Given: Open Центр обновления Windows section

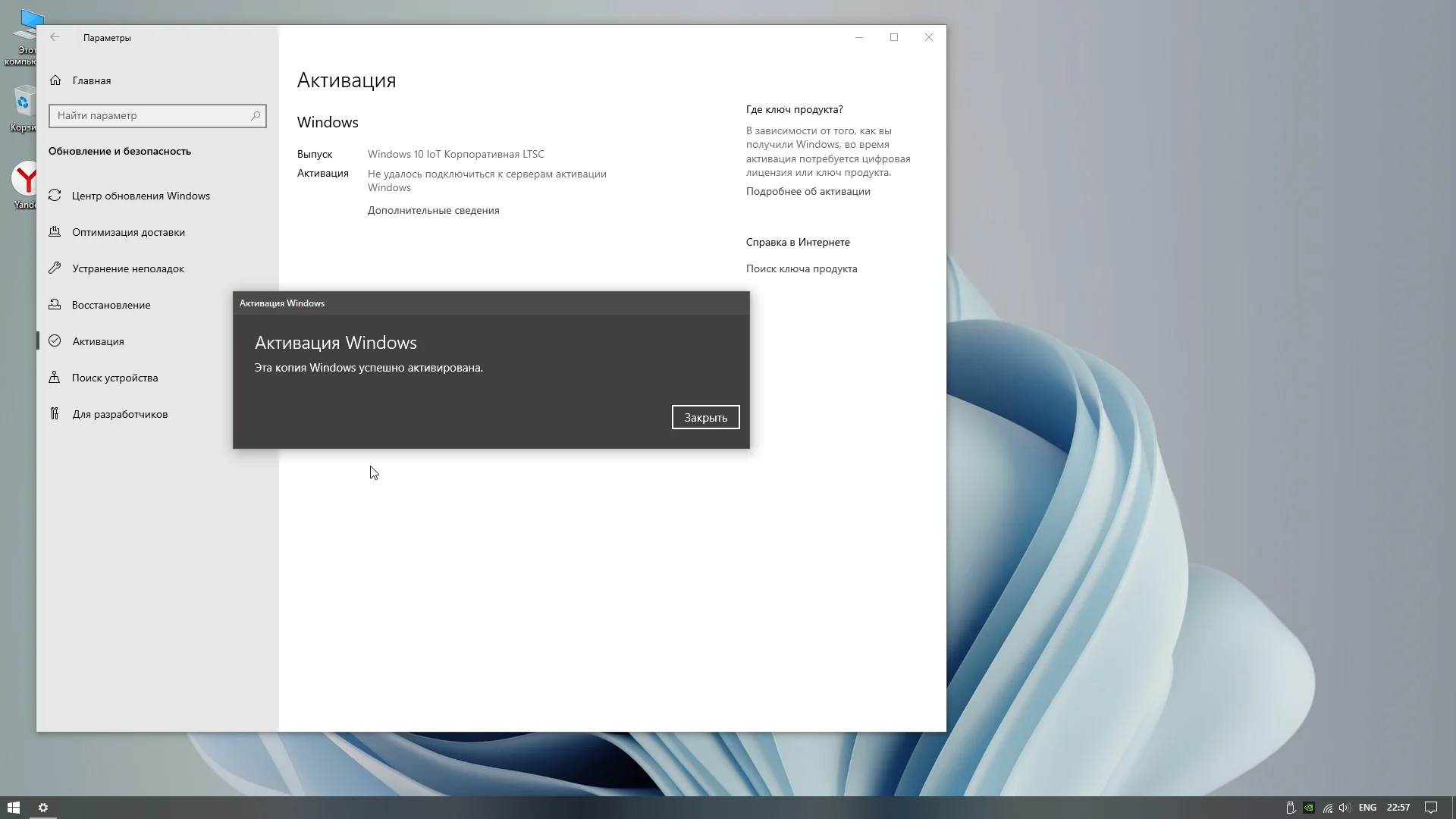Looking at the screenshot, I should point(140,196).
